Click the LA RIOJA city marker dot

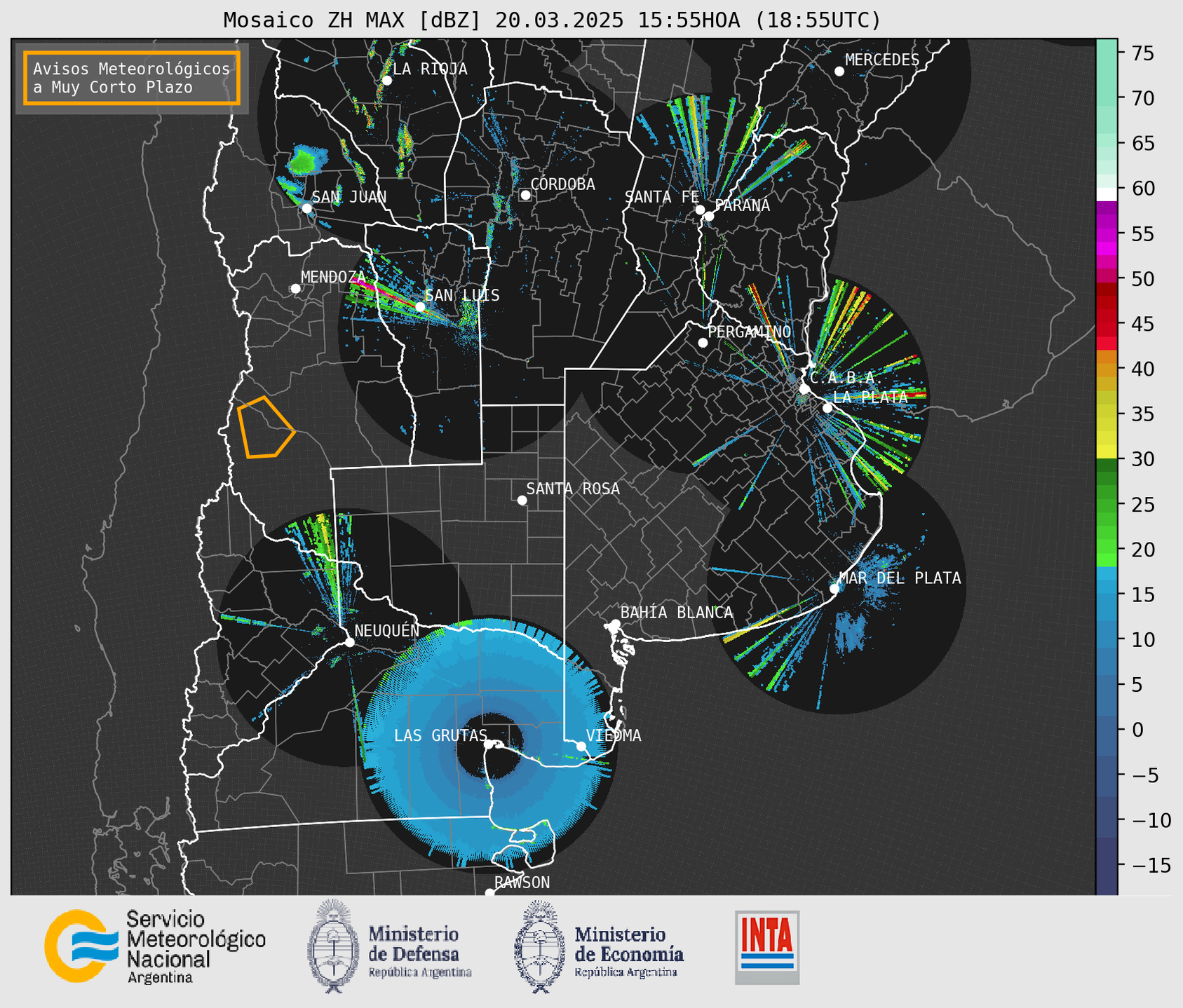[387, 81]
